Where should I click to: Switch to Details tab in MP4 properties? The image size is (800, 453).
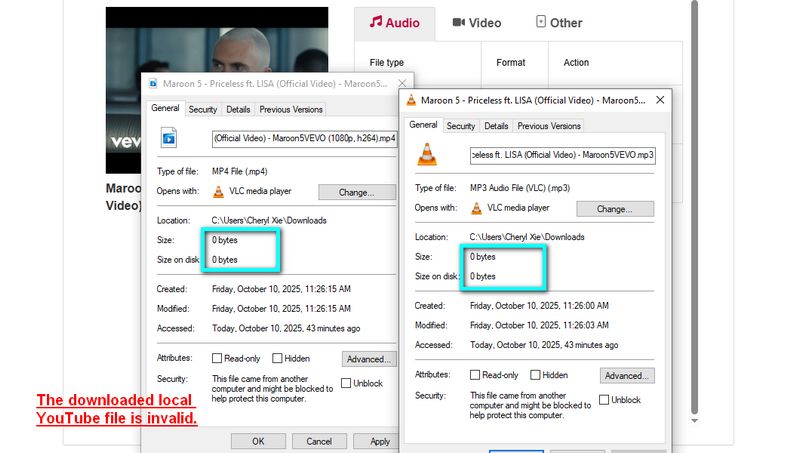238,109
